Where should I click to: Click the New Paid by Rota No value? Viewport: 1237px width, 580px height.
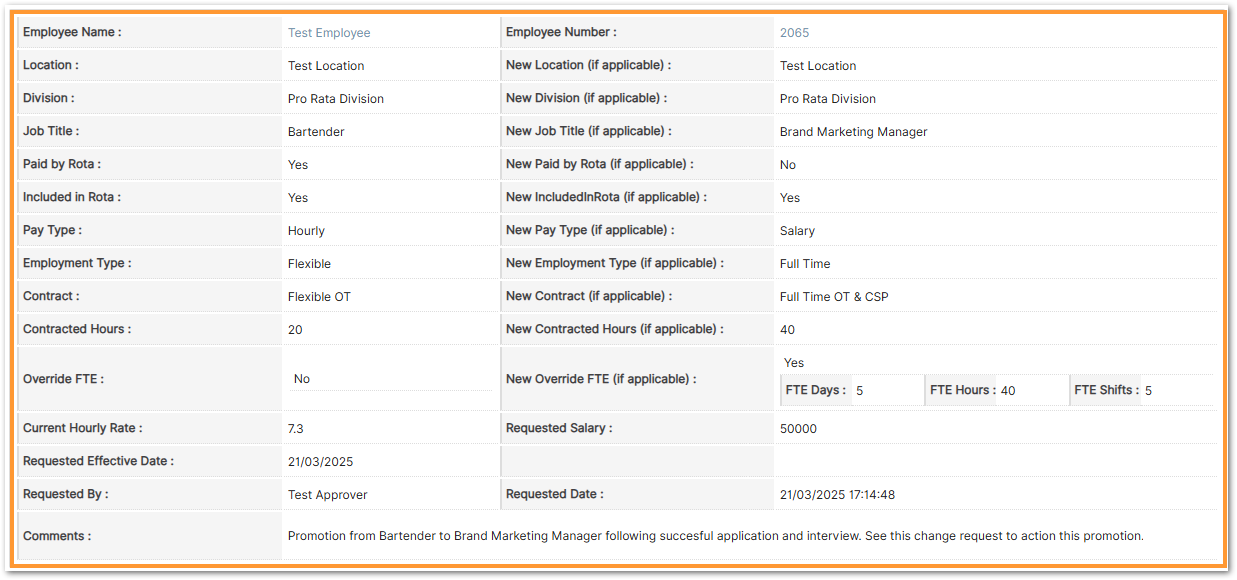(x=788, y=165)
